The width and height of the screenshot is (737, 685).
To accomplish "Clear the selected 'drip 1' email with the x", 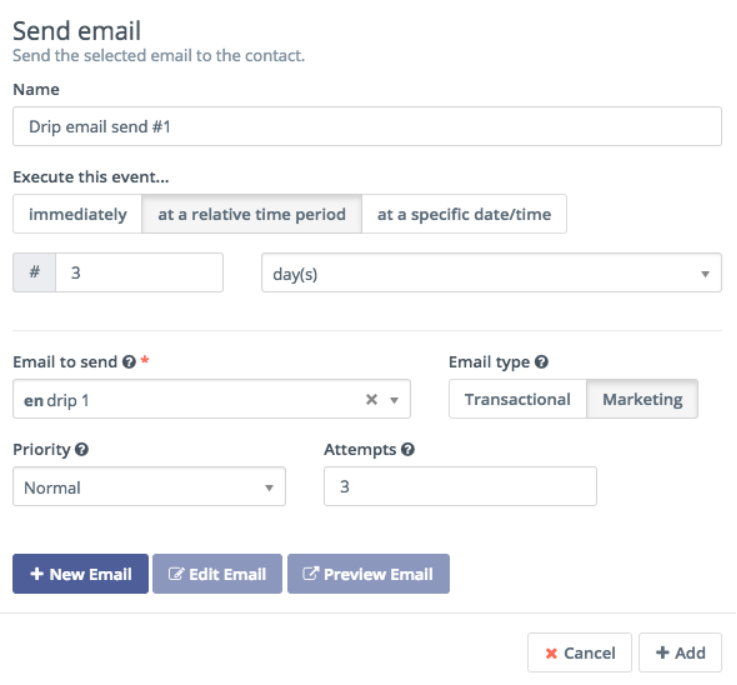I will point(371,399).
